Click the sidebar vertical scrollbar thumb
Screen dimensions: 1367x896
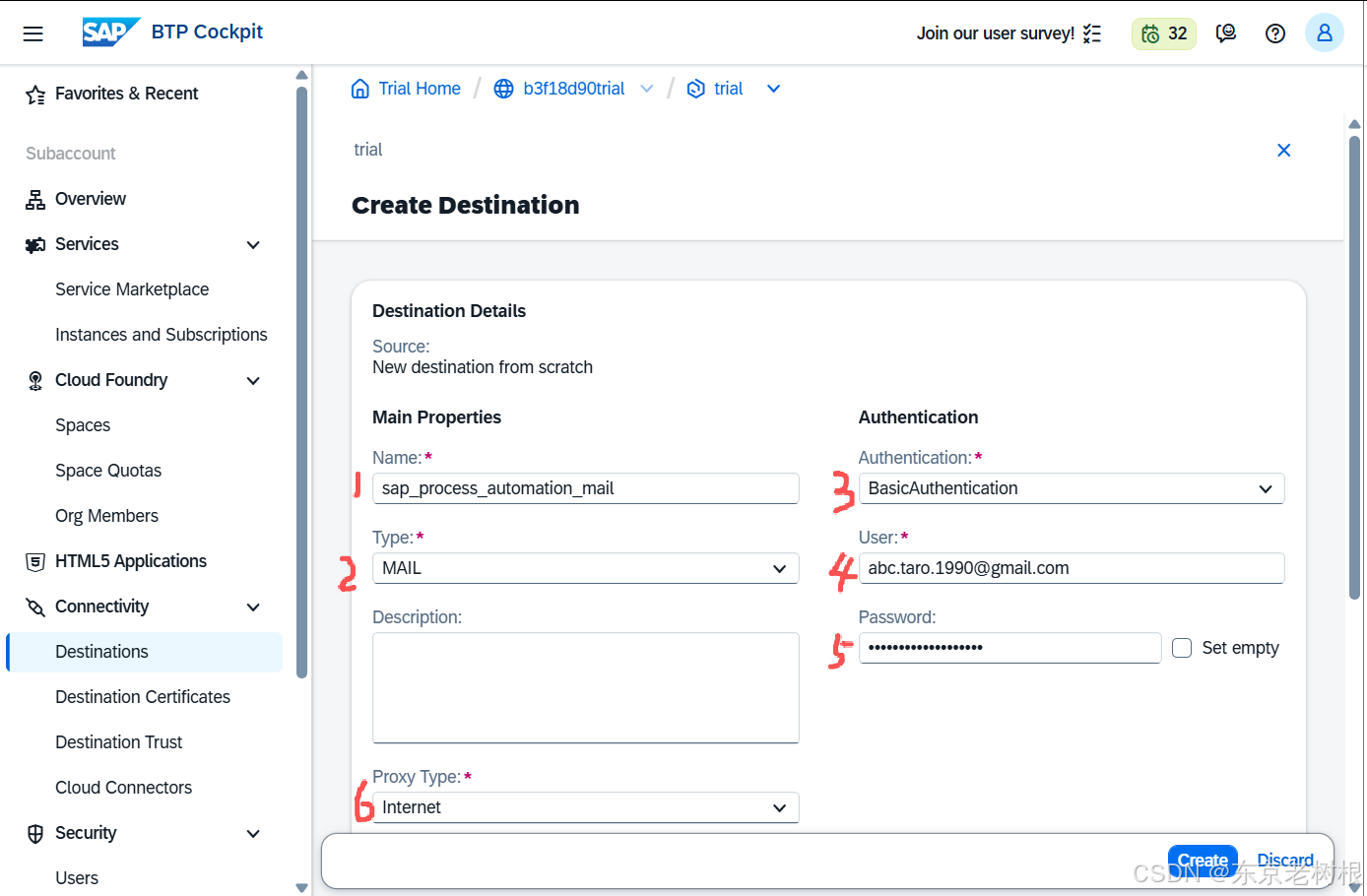point(301,382)
